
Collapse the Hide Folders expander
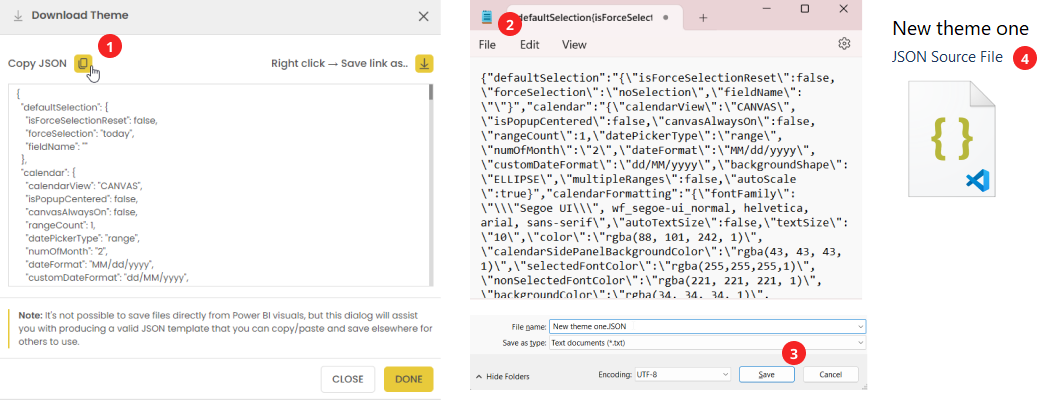pyautogui.click(x=506, y=374)
